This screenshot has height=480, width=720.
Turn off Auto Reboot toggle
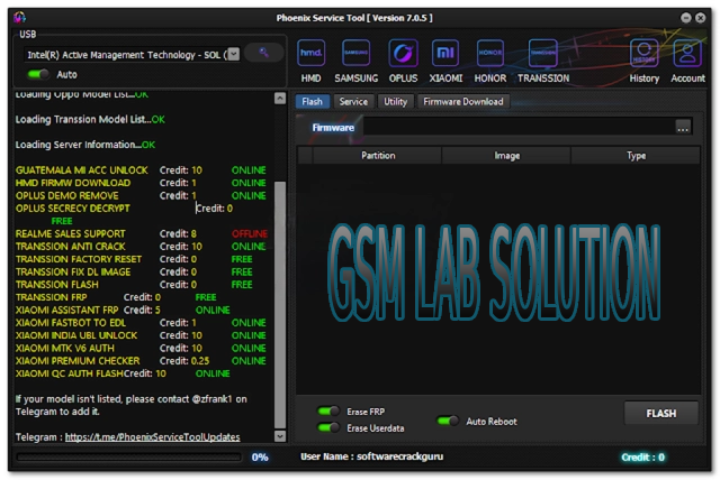[x=447, y=421]
